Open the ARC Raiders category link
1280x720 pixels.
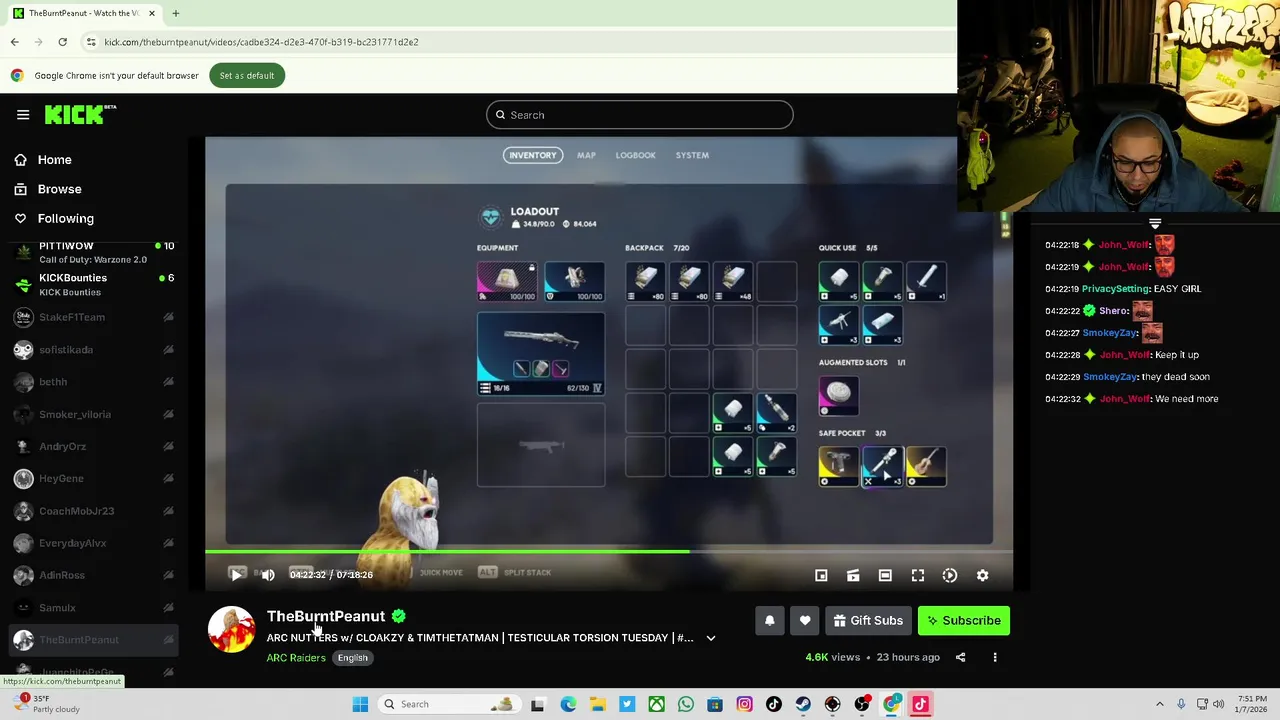click(x=296, y=658)
